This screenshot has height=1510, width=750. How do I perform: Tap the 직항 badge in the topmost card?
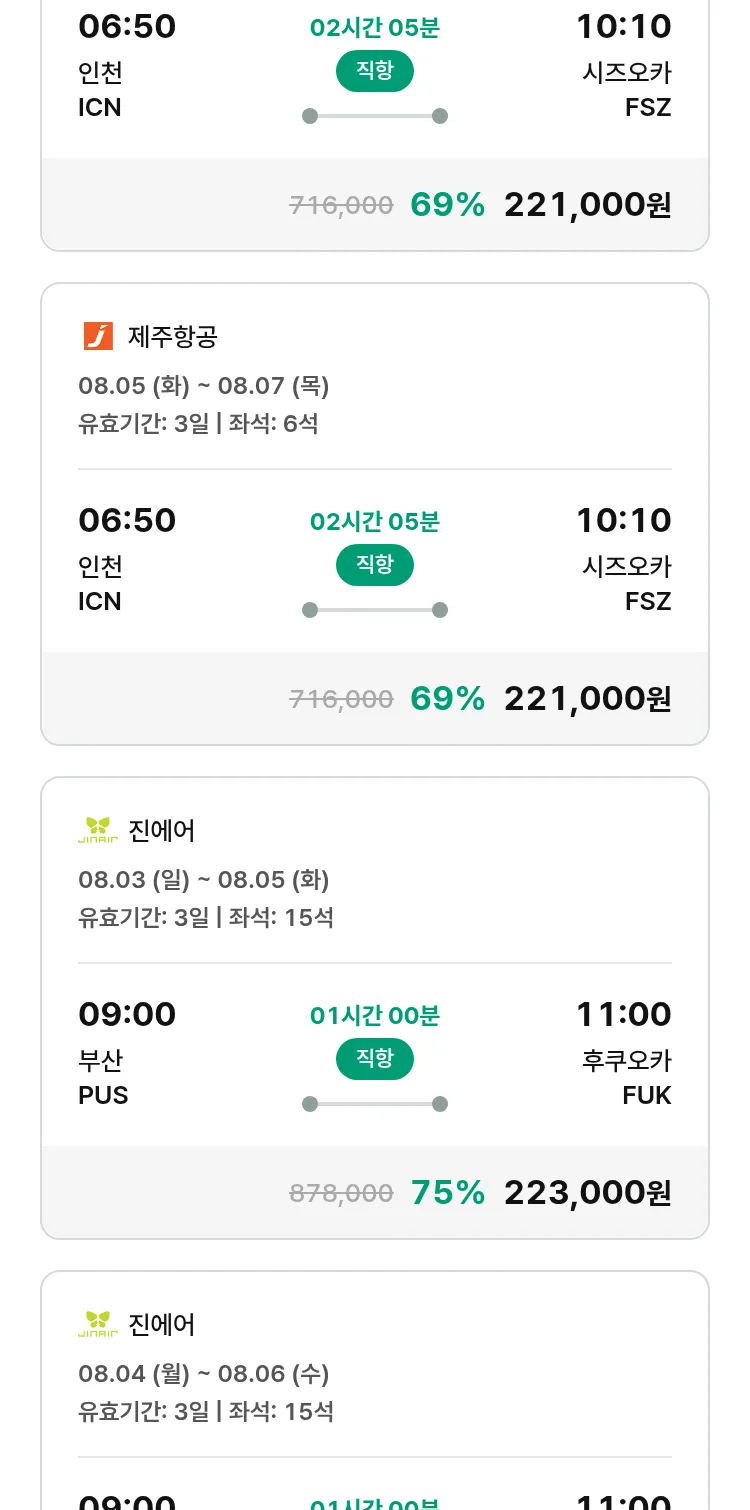tap(375, 71)
